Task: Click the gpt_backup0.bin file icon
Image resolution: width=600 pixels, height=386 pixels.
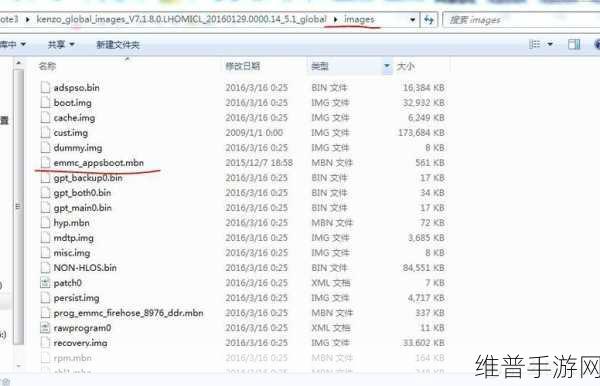Action: click(45, 178)
